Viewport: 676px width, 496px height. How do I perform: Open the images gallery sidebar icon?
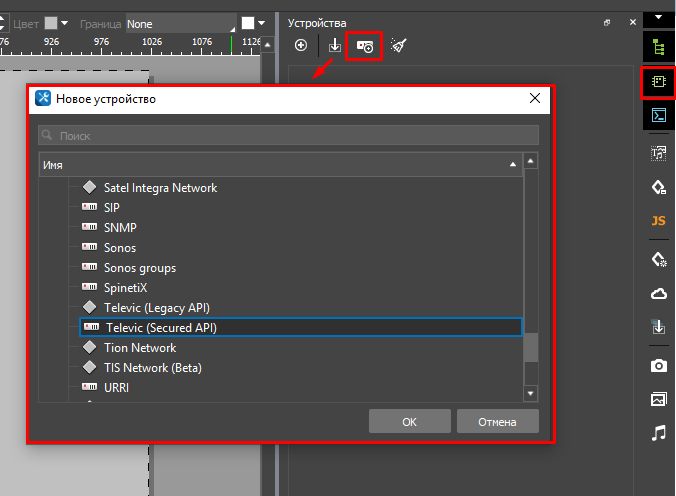[x=658, y=399]
